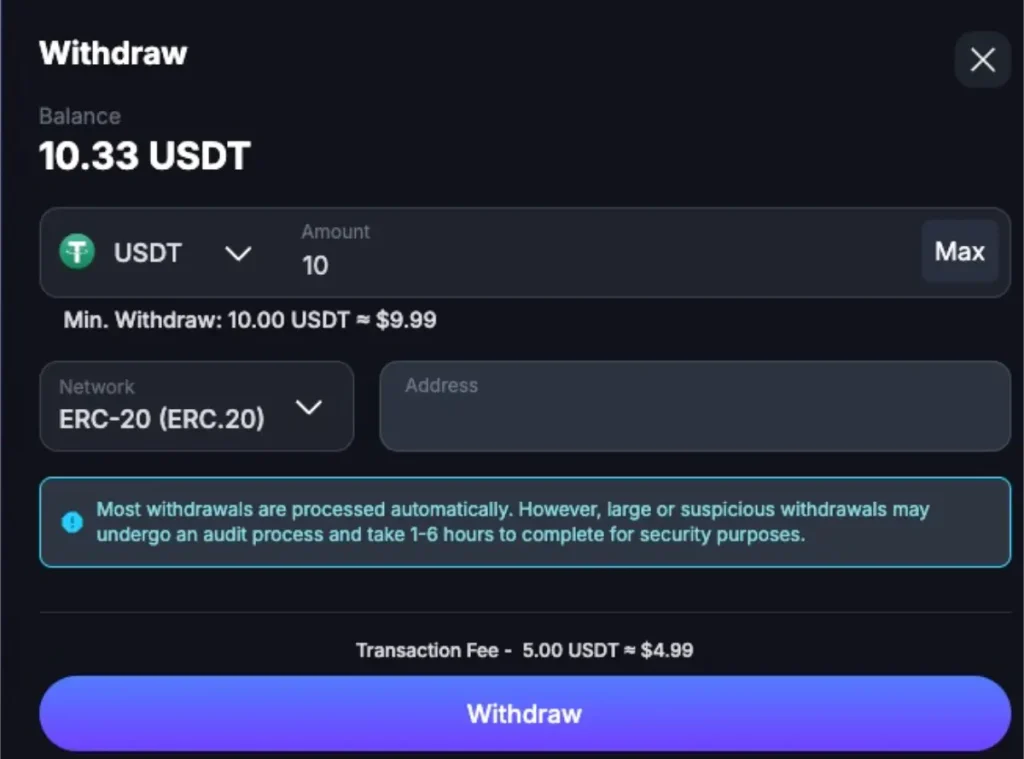Click the purple Withdraw button
Image resolution: width=1024 pixels, height=759 pixels.
524,714
